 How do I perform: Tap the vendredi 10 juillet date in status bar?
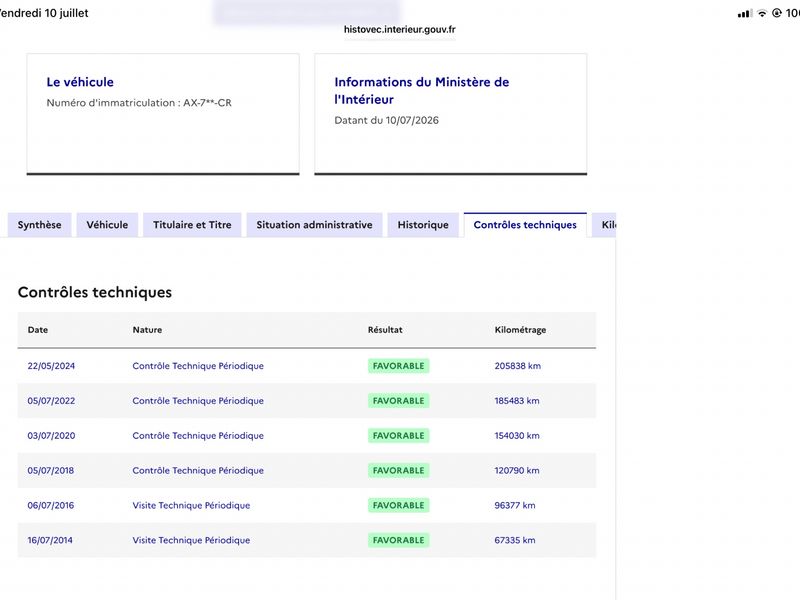[44, 13]
